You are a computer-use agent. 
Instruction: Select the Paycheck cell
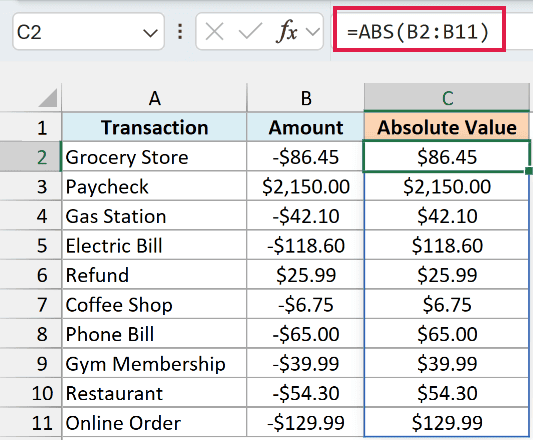coord(154,187)
